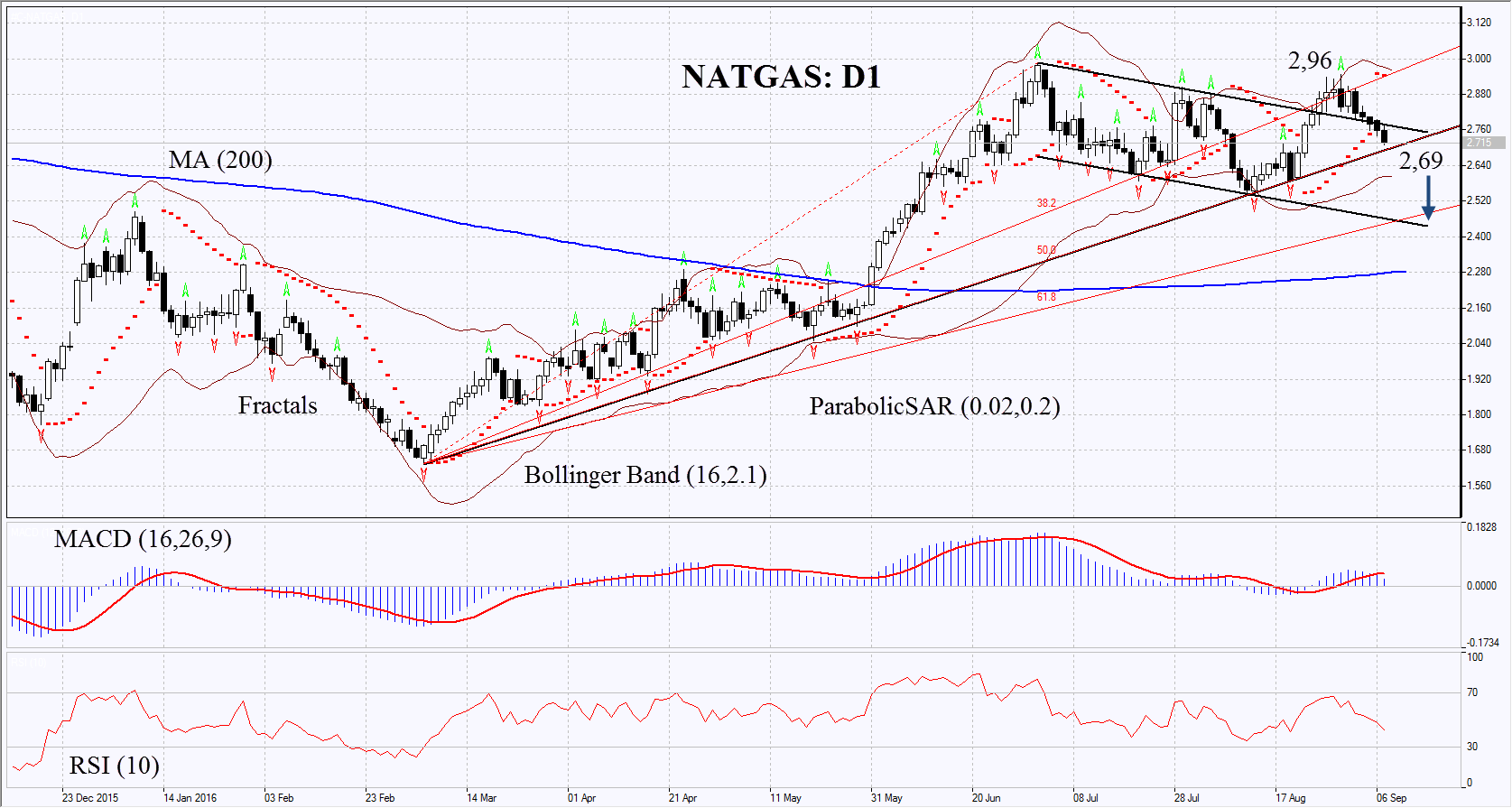Click the Fractals annotation label
Screen dimensions: 1512x808
(x=277, y=405)
